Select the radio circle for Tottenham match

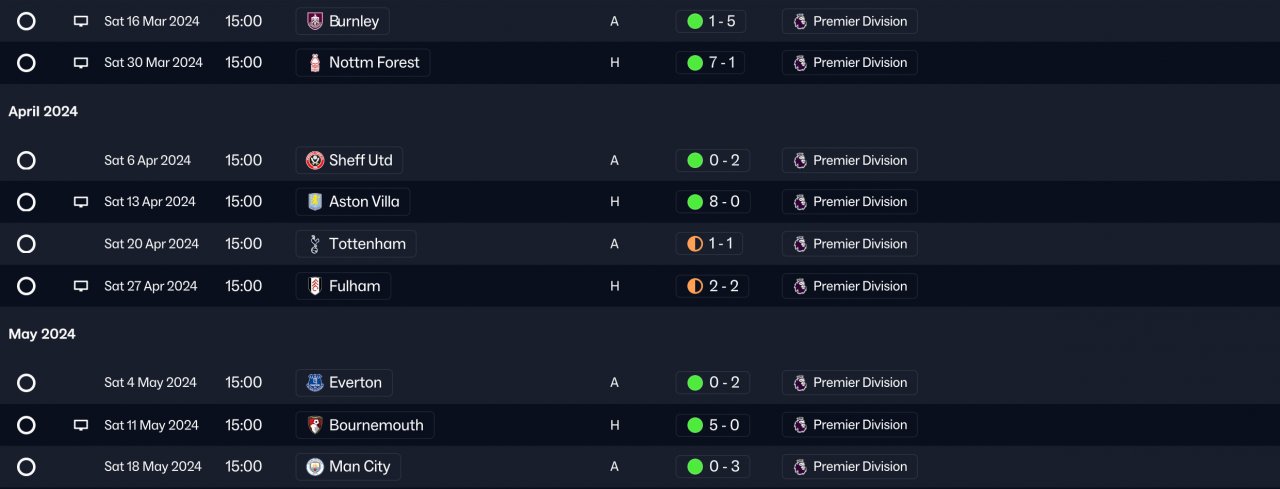(x=26, y=244)
